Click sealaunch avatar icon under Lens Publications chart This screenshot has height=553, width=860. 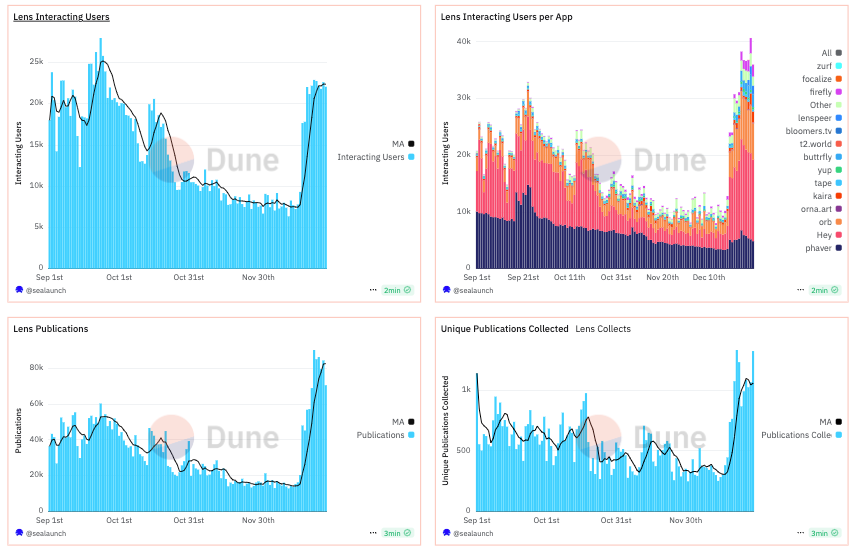[19, 533]
